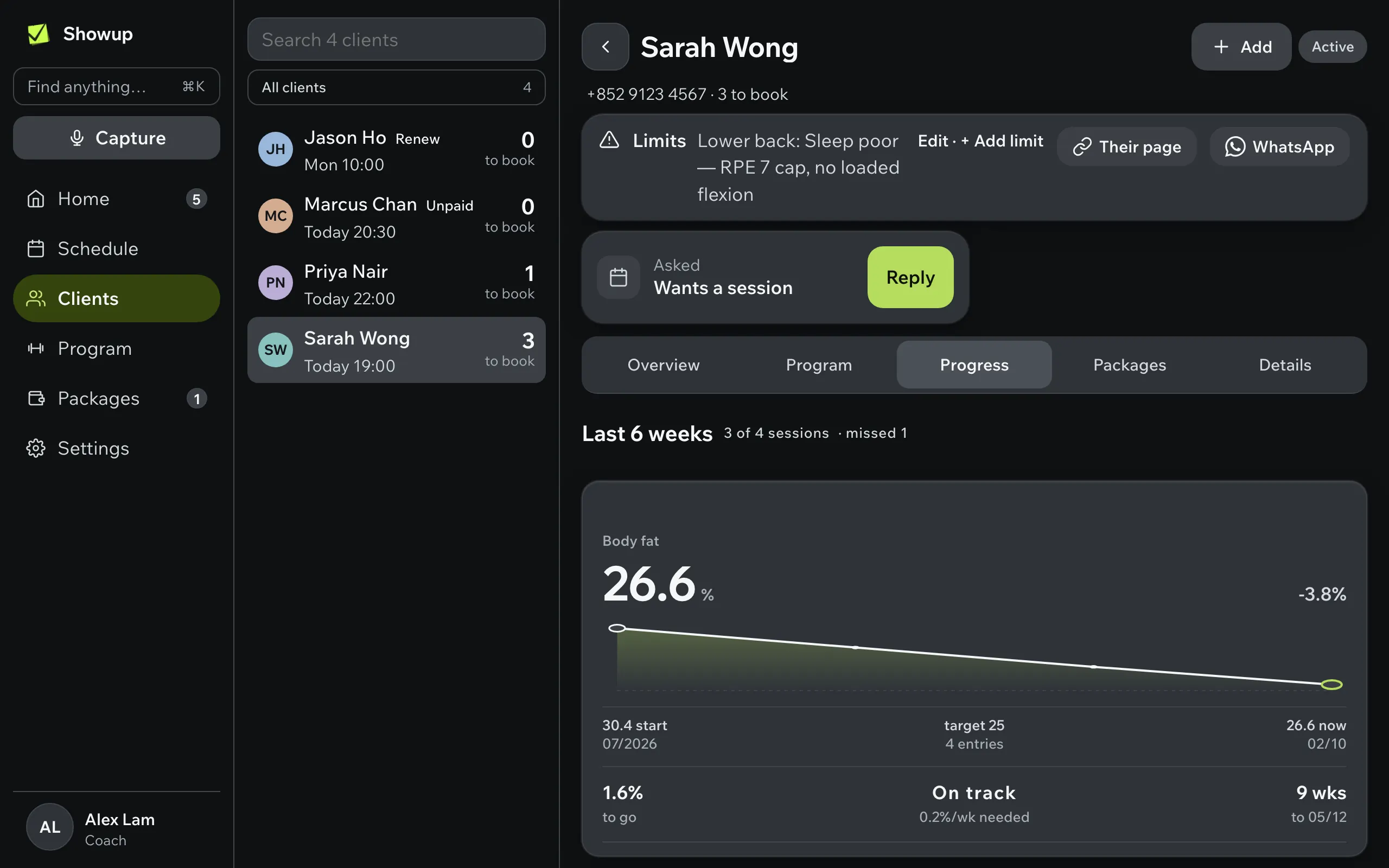Focus the Search 4 clients field

click(x=396, y=39)
